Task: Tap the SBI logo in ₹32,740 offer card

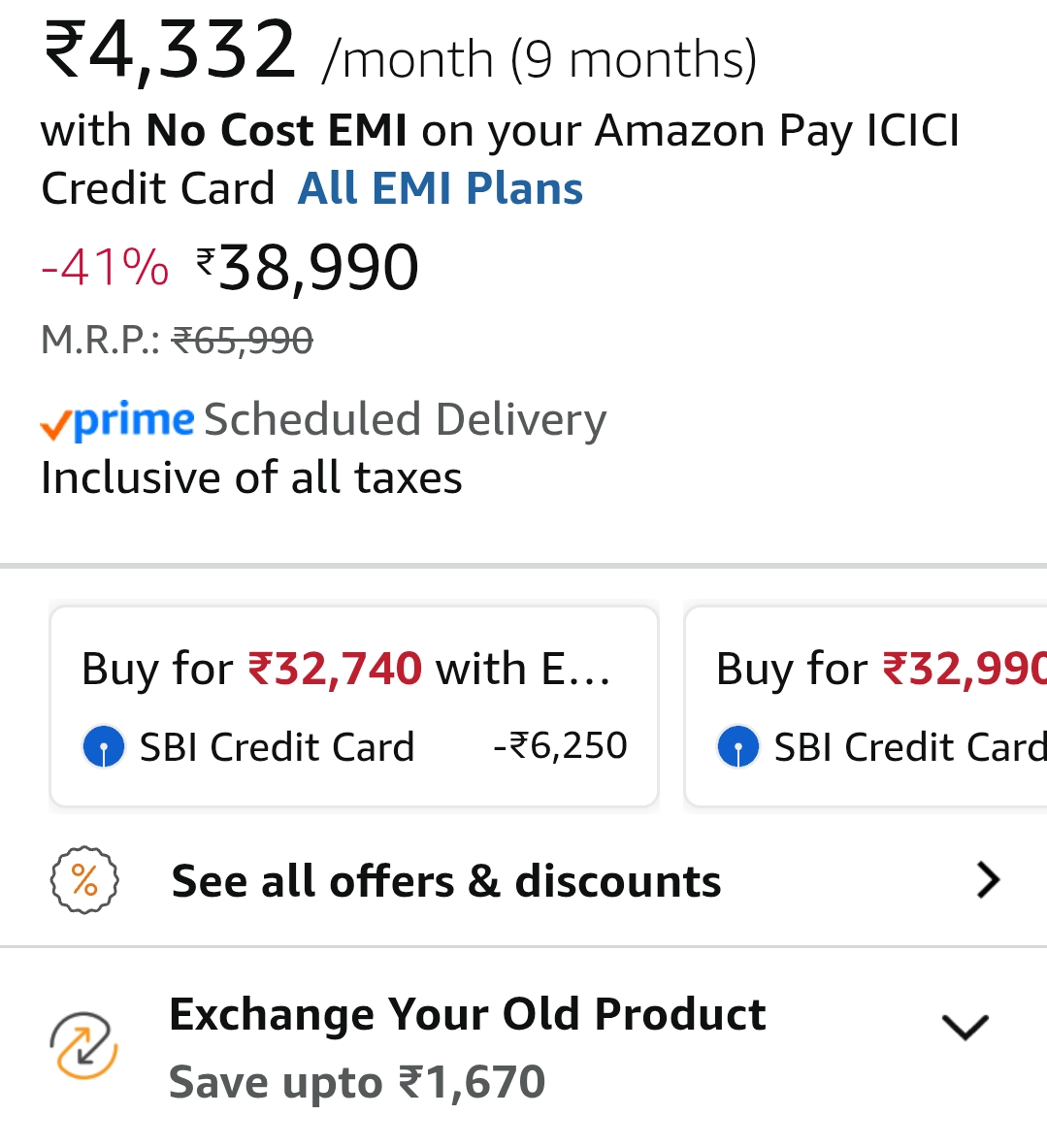Action: click(104, 747)
